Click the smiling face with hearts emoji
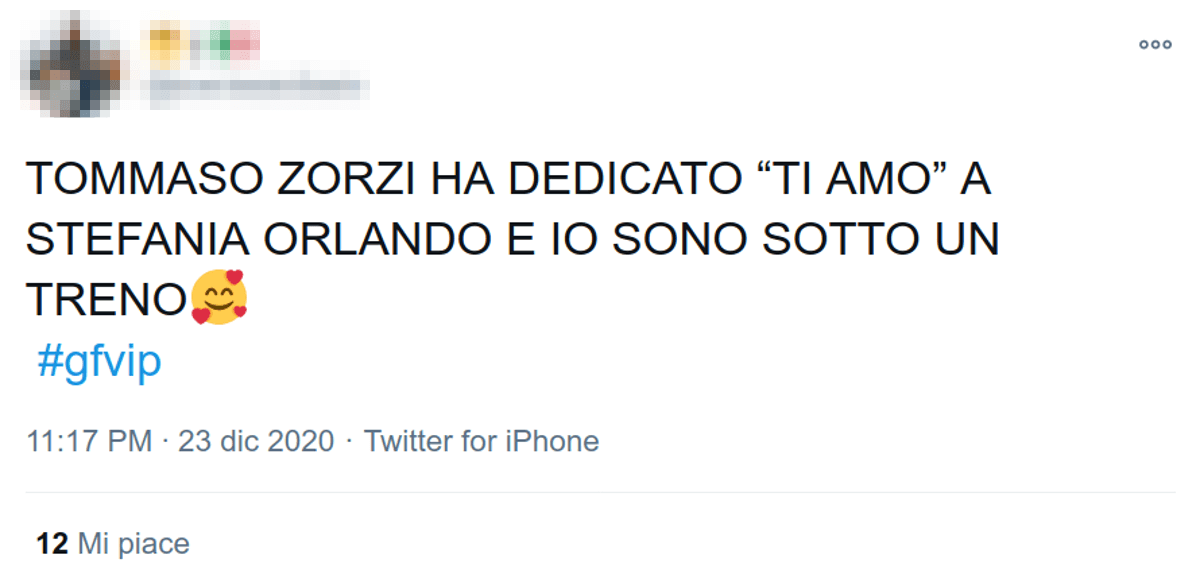Image resolution: width=1200 pixels, height=582 pixels. point(219,298)
